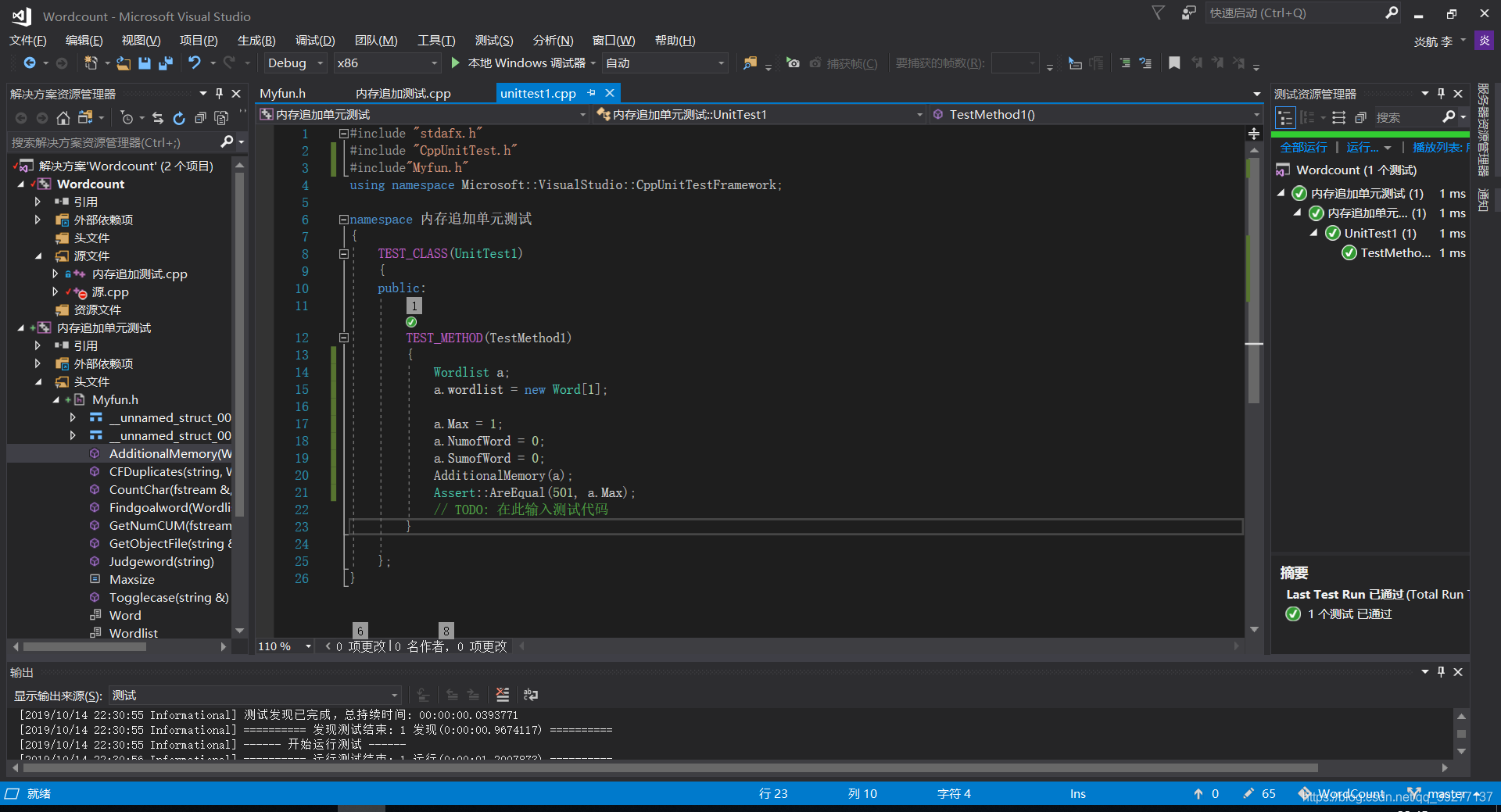1501x812 pixels.
Task: Click the notifications filter flag icon
Action: click(1159, 13)
